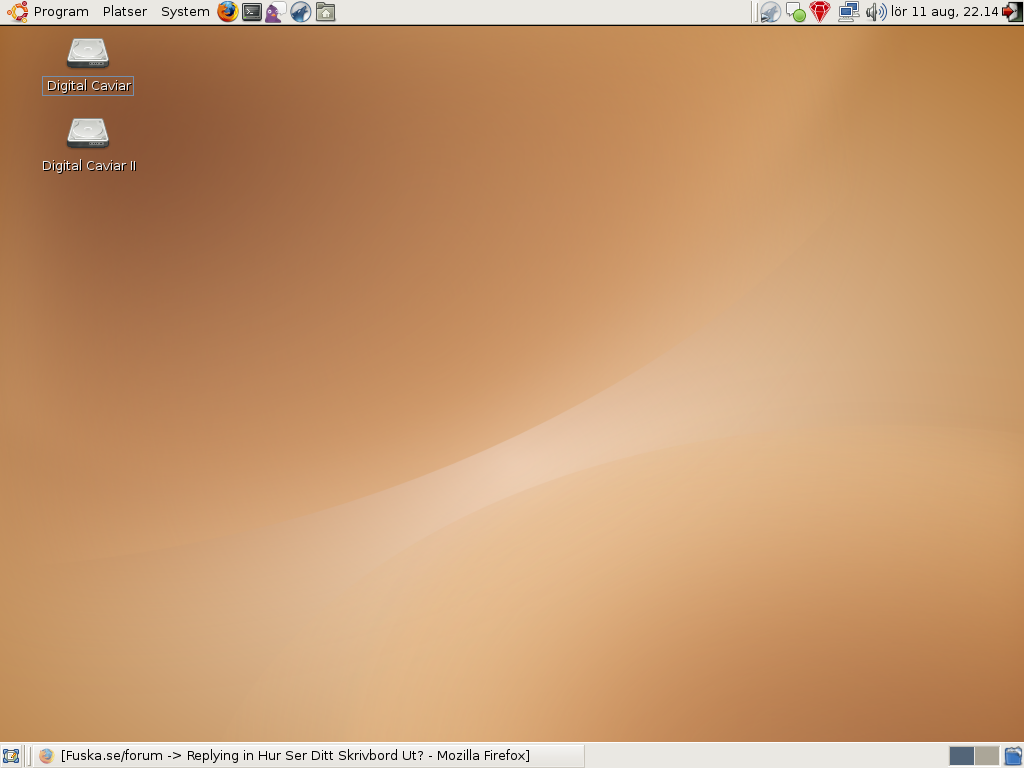The height and width of the screenshot is (768, 1024).
Task: Select the Digital Caviar drive icon
Action: click(x=88, y=53)
